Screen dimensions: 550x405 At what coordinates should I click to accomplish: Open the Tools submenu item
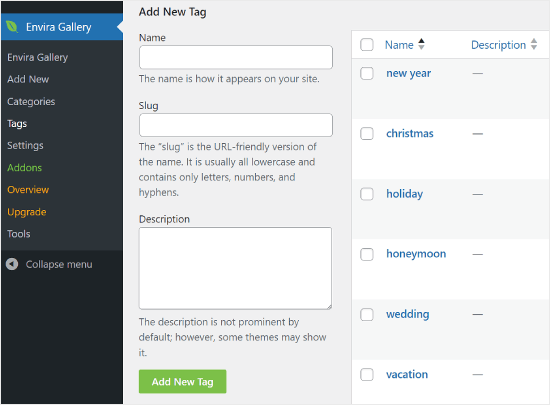coord(19,234)
